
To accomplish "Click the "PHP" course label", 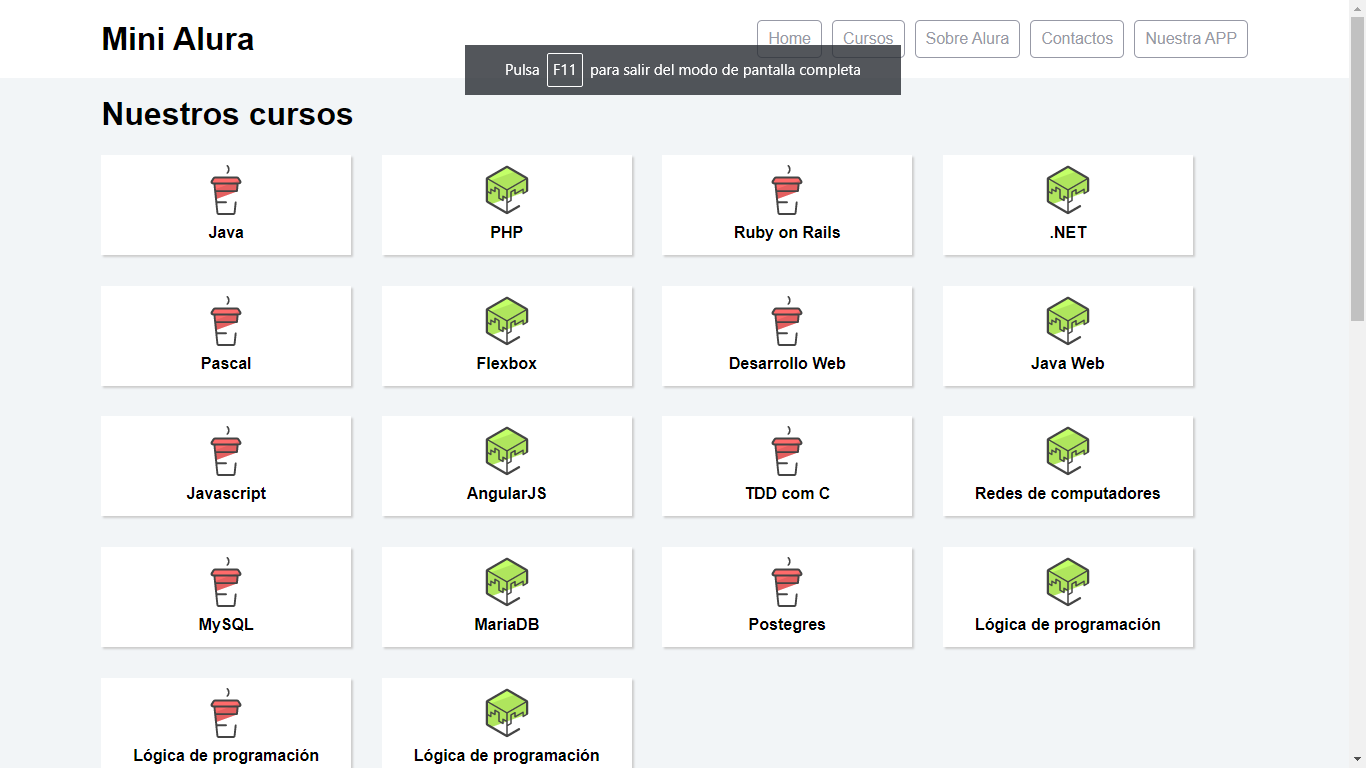I will pyautogui.click(x=507, y=232).
